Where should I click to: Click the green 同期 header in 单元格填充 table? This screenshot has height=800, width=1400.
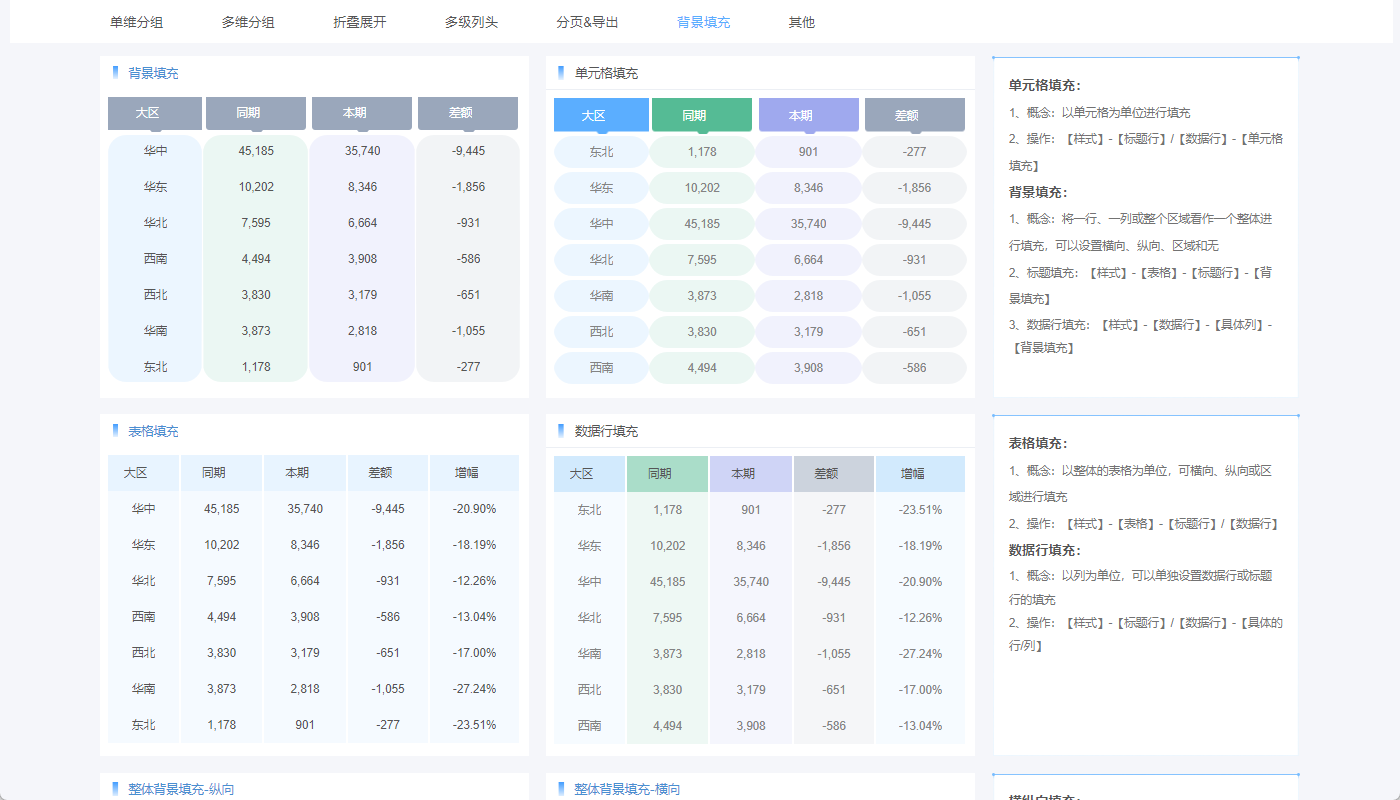tap(701, 114)
